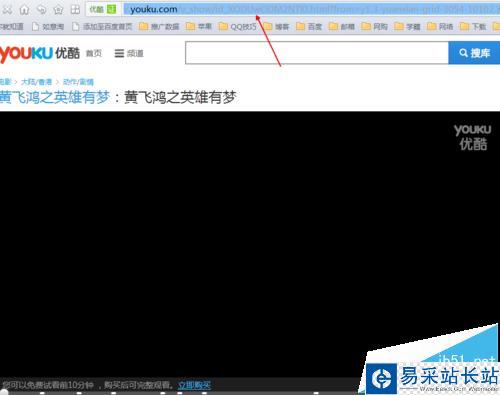
Task: Open the 网络 bookmark folder
Action: (x=440, y=26)
